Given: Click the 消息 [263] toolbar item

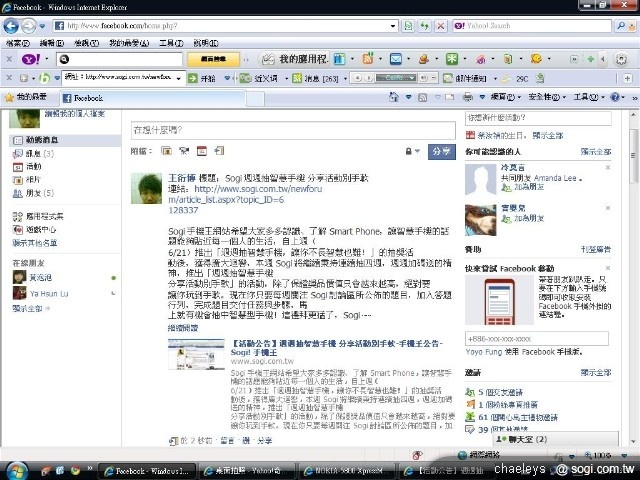Looking at the screenshot, I should point(316,78).
